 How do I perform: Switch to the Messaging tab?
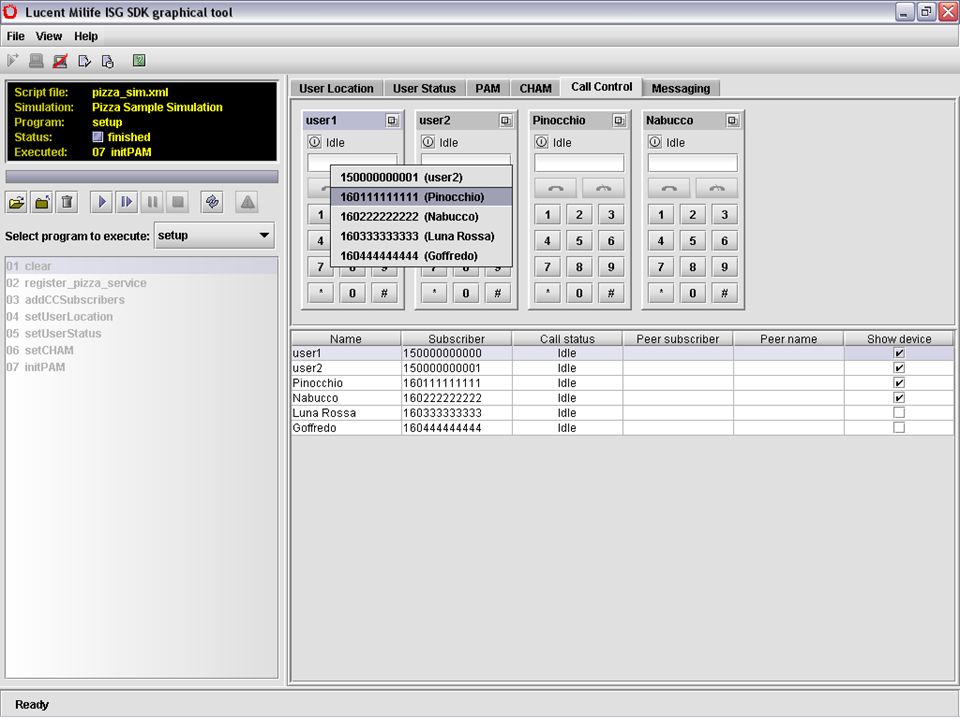tap(681, 88)
